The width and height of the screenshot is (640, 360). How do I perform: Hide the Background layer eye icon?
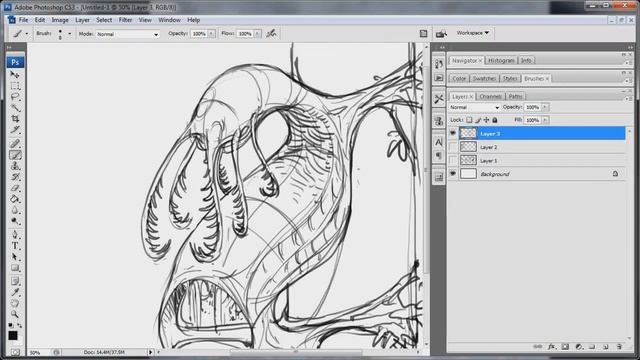click(x=453, y=173)
